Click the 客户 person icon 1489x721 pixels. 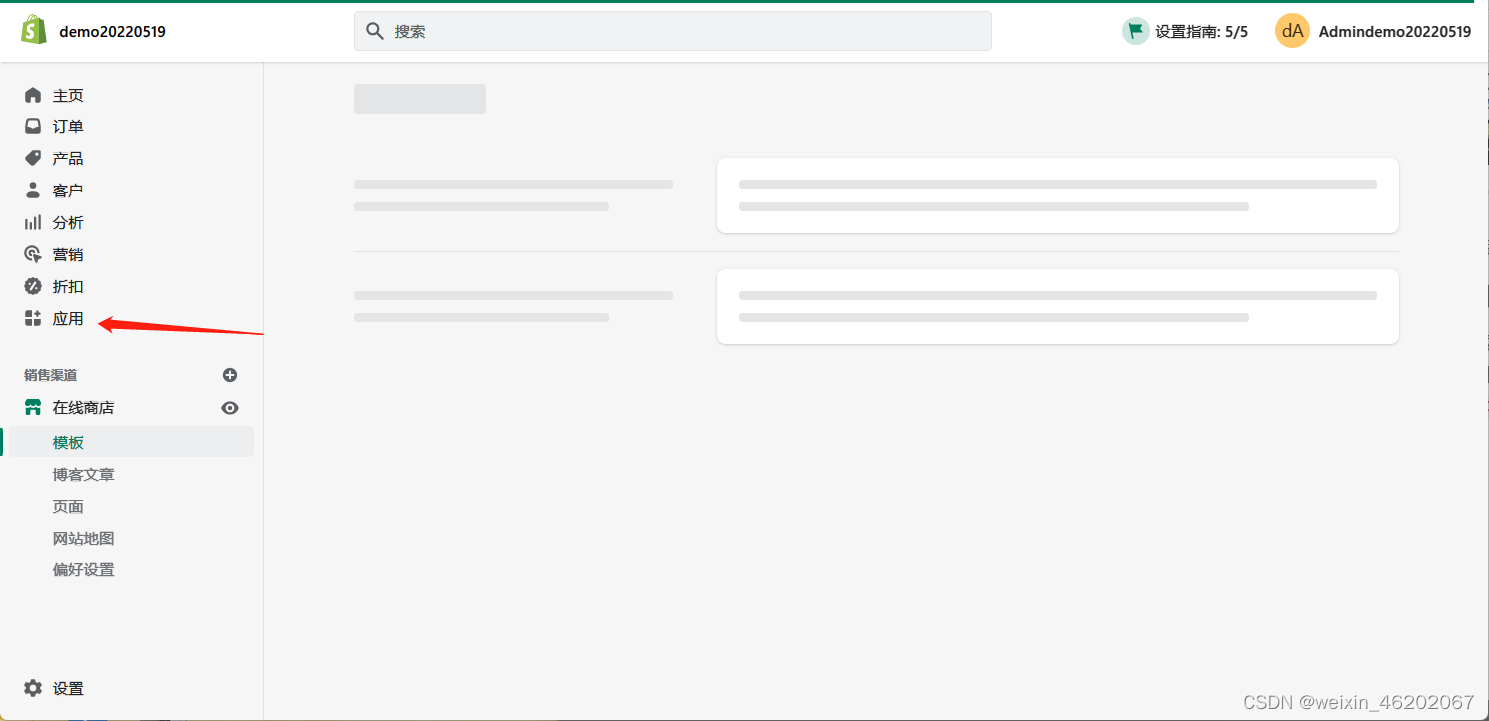pyautogui.click(x=33, y=190)
